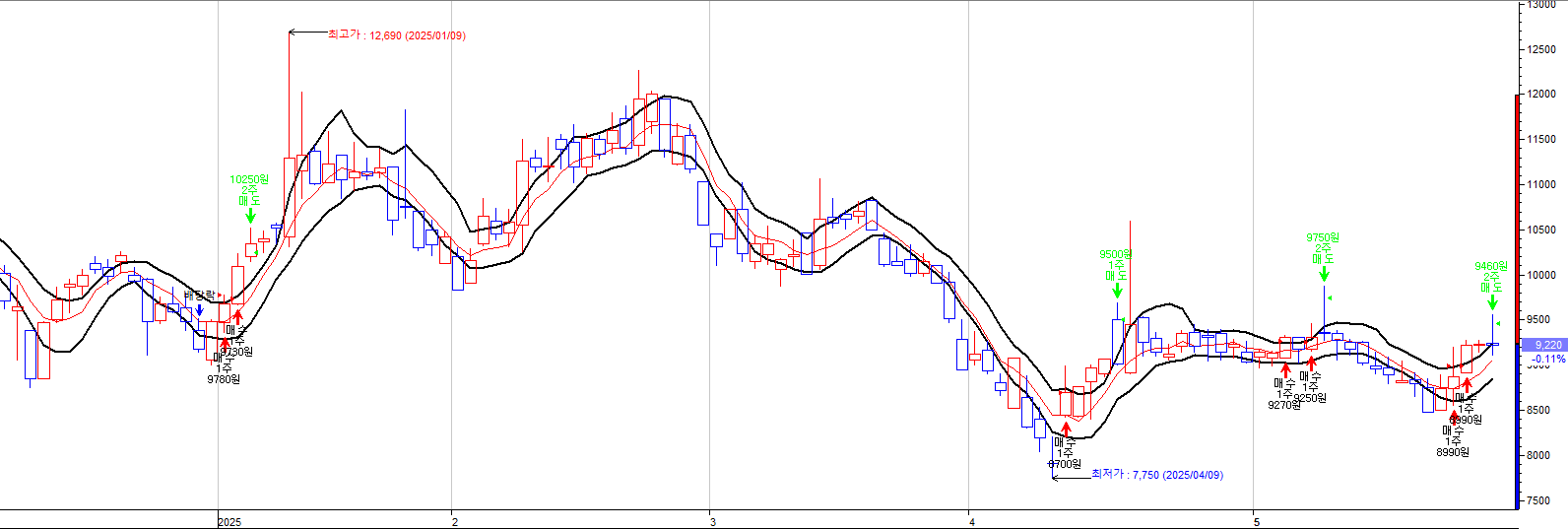Click the red buy arrow above the 9250원 label

point(1311,363)
